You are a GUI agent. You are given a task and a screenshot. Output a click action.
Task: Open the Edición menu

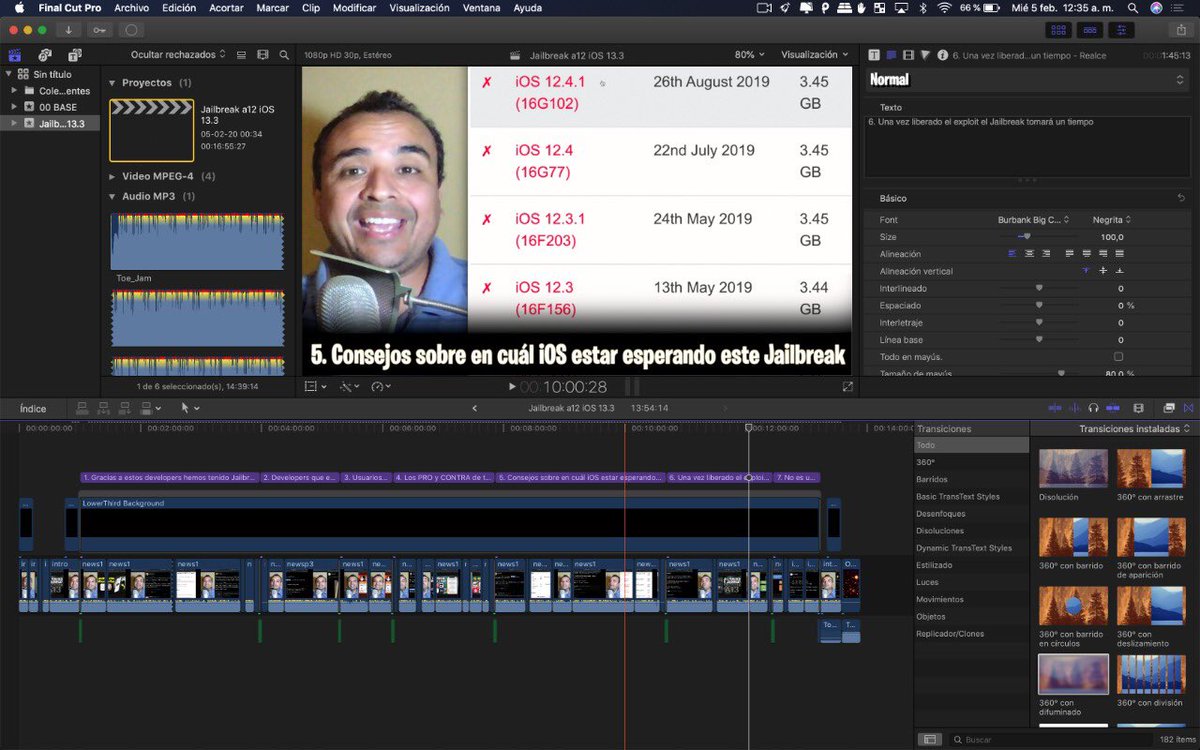click(178, 8)
